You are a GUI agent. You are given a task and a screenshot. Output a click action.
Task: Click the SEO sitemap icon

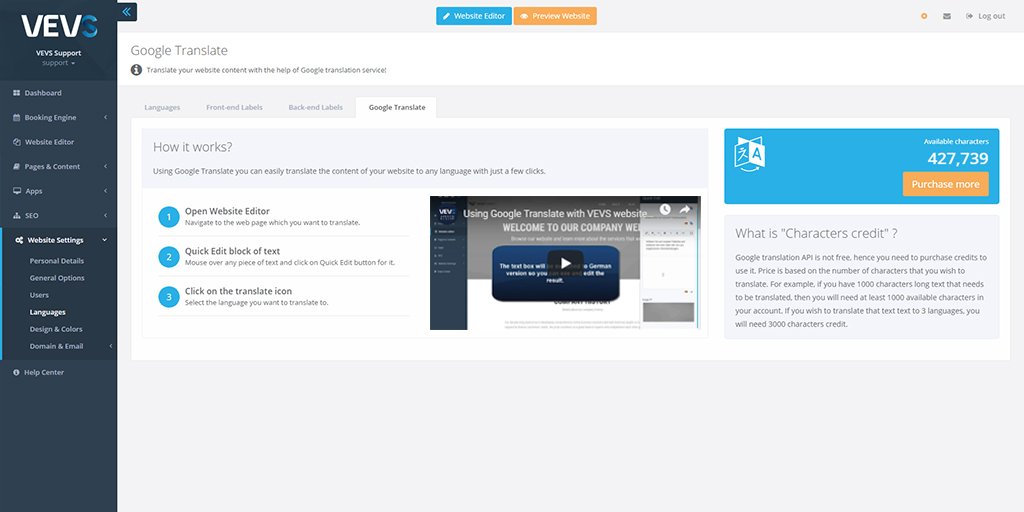point(16,216)
